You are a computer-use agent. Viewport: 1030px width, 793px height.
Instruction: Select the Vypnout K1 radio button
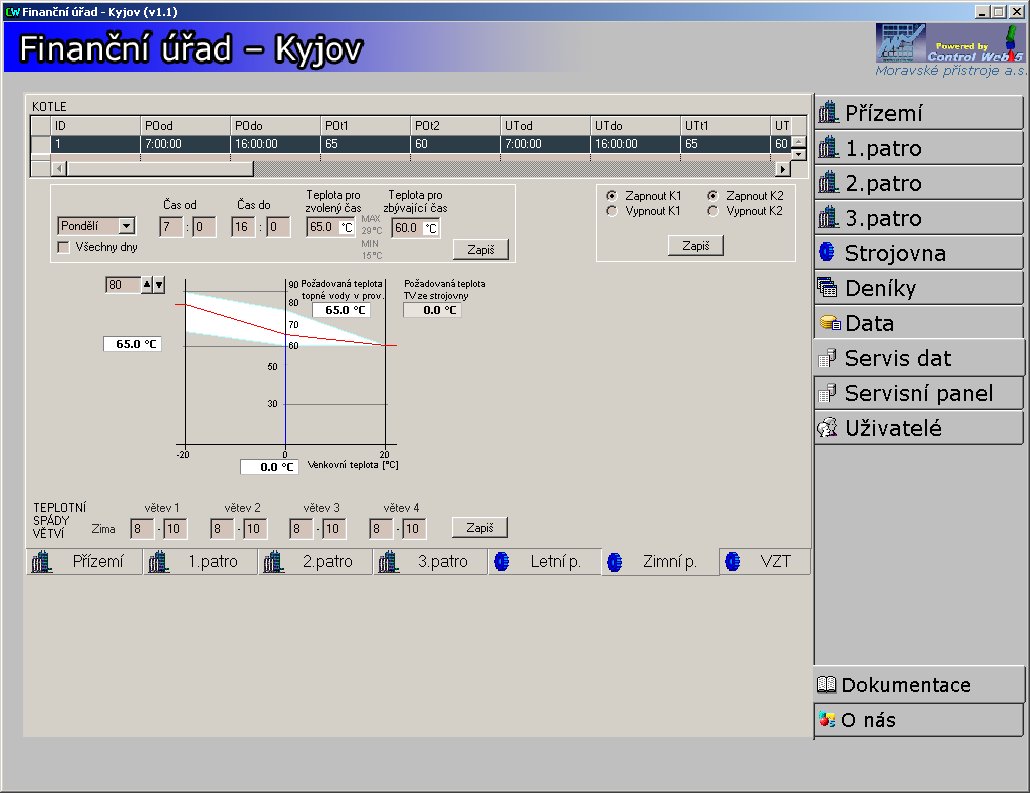612,211
